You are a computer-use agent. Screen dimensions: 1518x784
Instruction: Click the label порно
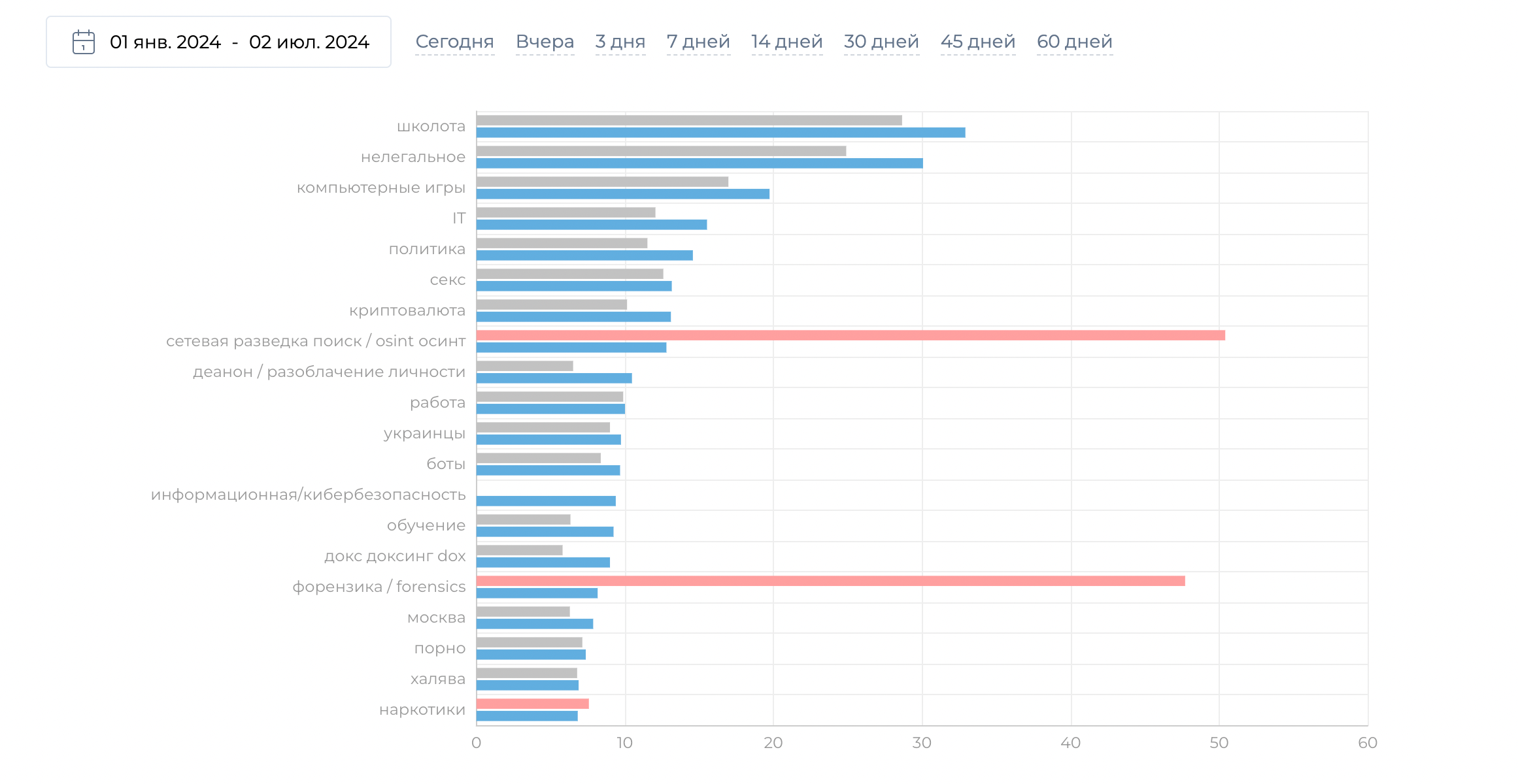440,649
